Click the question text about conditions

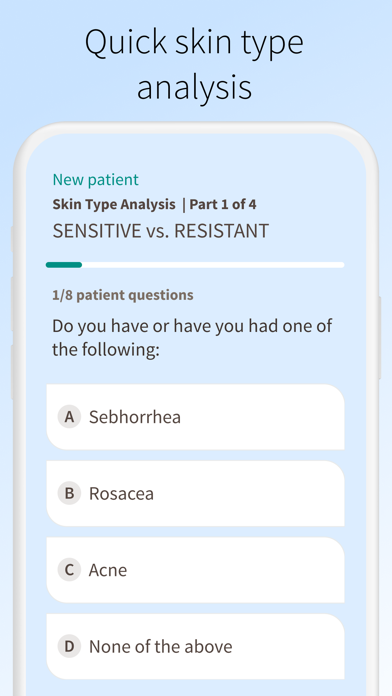(x=192, y=338)
